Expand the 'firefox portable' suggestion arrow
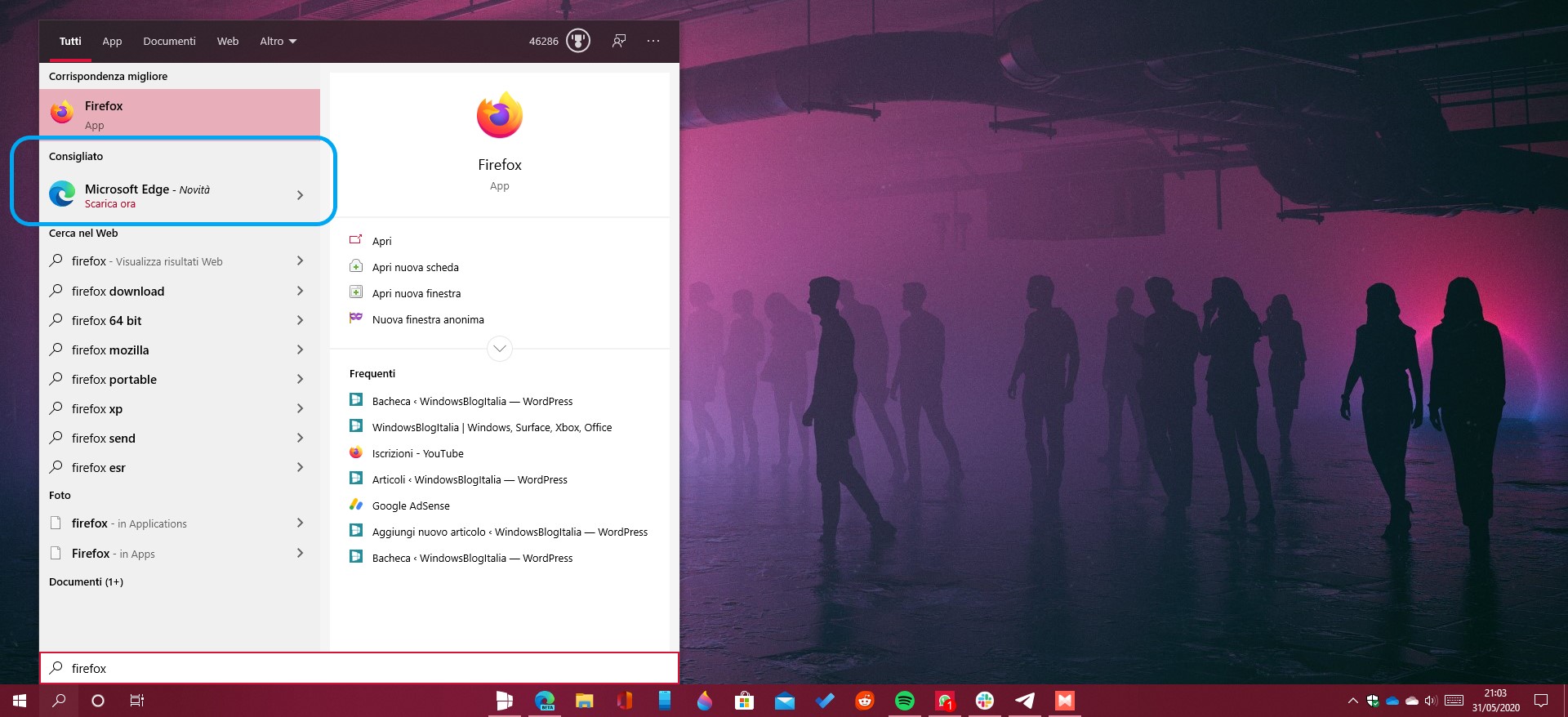This screenshot has height=717, width=1568. tap(300, 379)
